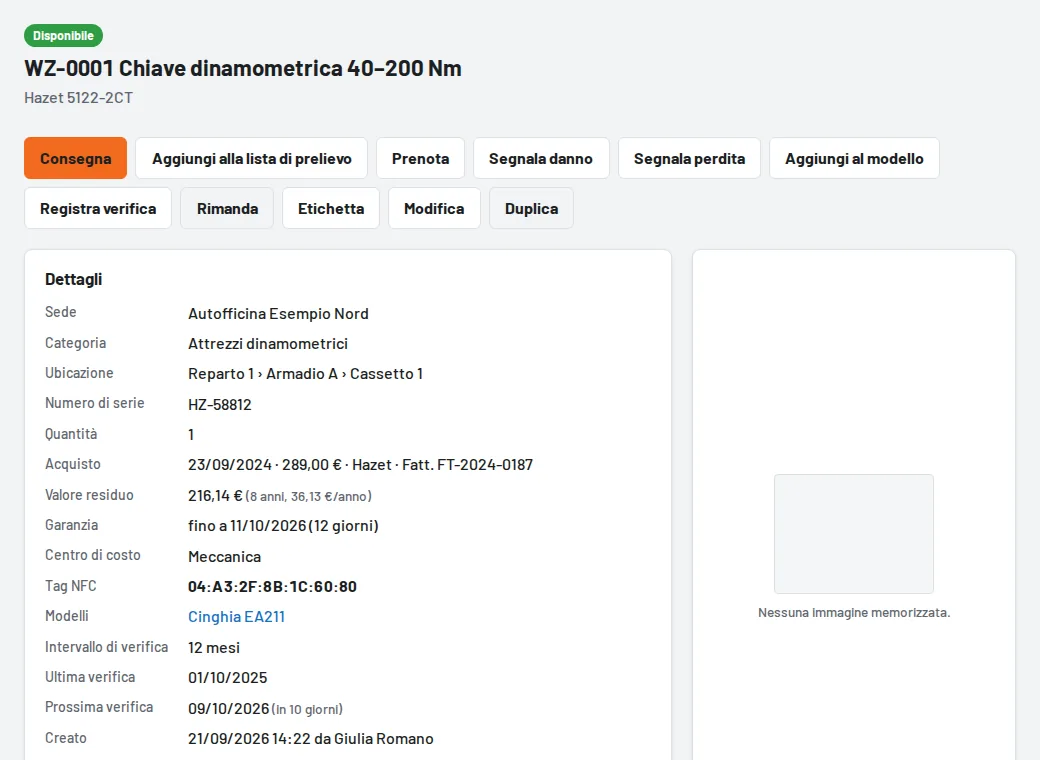Image resolution: width=1040 pixels, height=760 pixels.
Task: Click the interval value 12 mesi
Action: tap(214, 647)
